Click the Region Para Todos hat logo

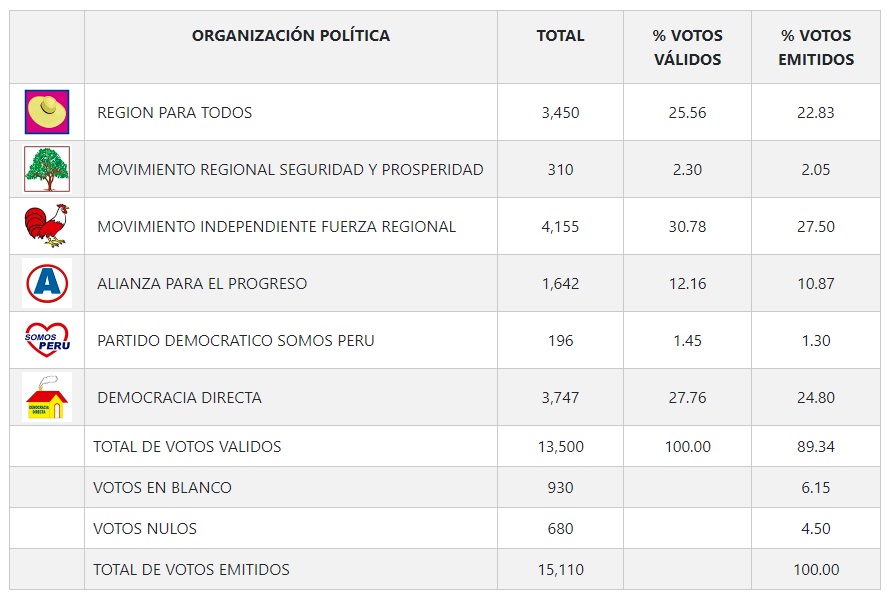point(47,112)
